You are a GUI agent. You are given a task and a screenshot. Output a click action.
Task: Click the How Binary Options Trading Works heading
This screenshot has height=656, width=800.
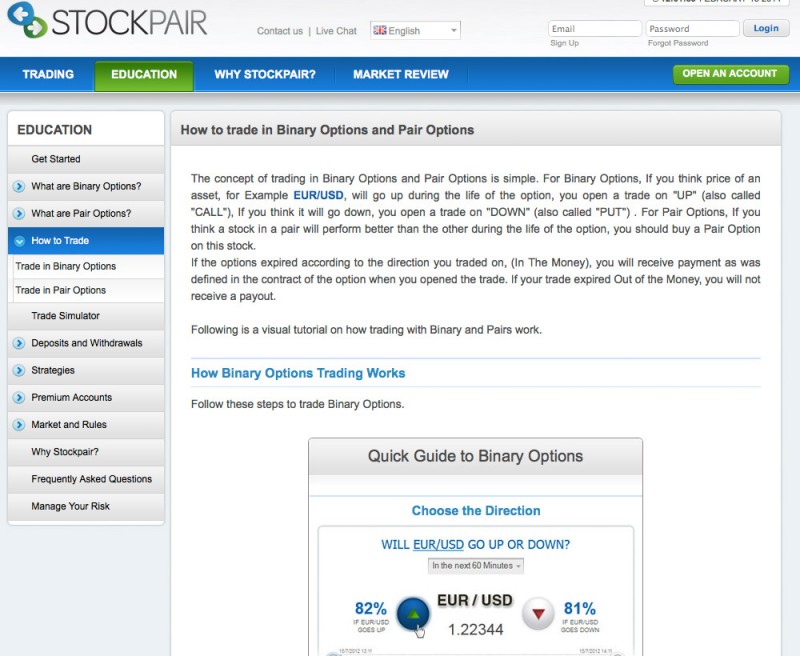(298, 373)
